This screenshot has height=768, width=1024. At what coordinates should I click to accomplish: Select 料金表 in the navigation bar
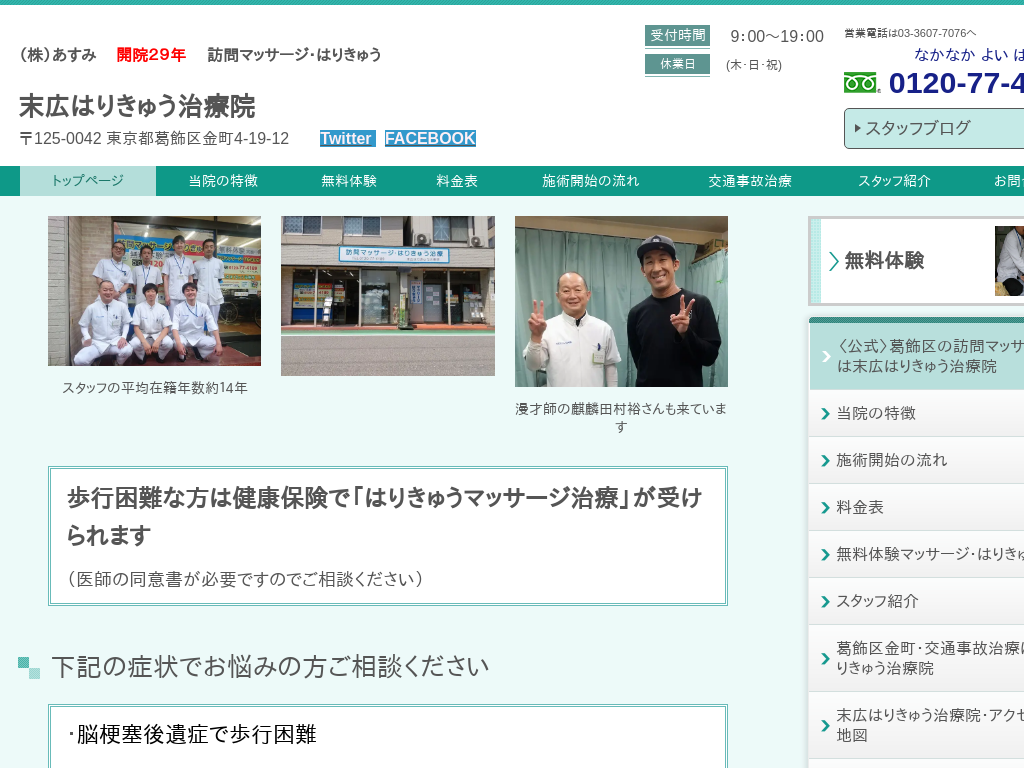[x=457, y=181]
